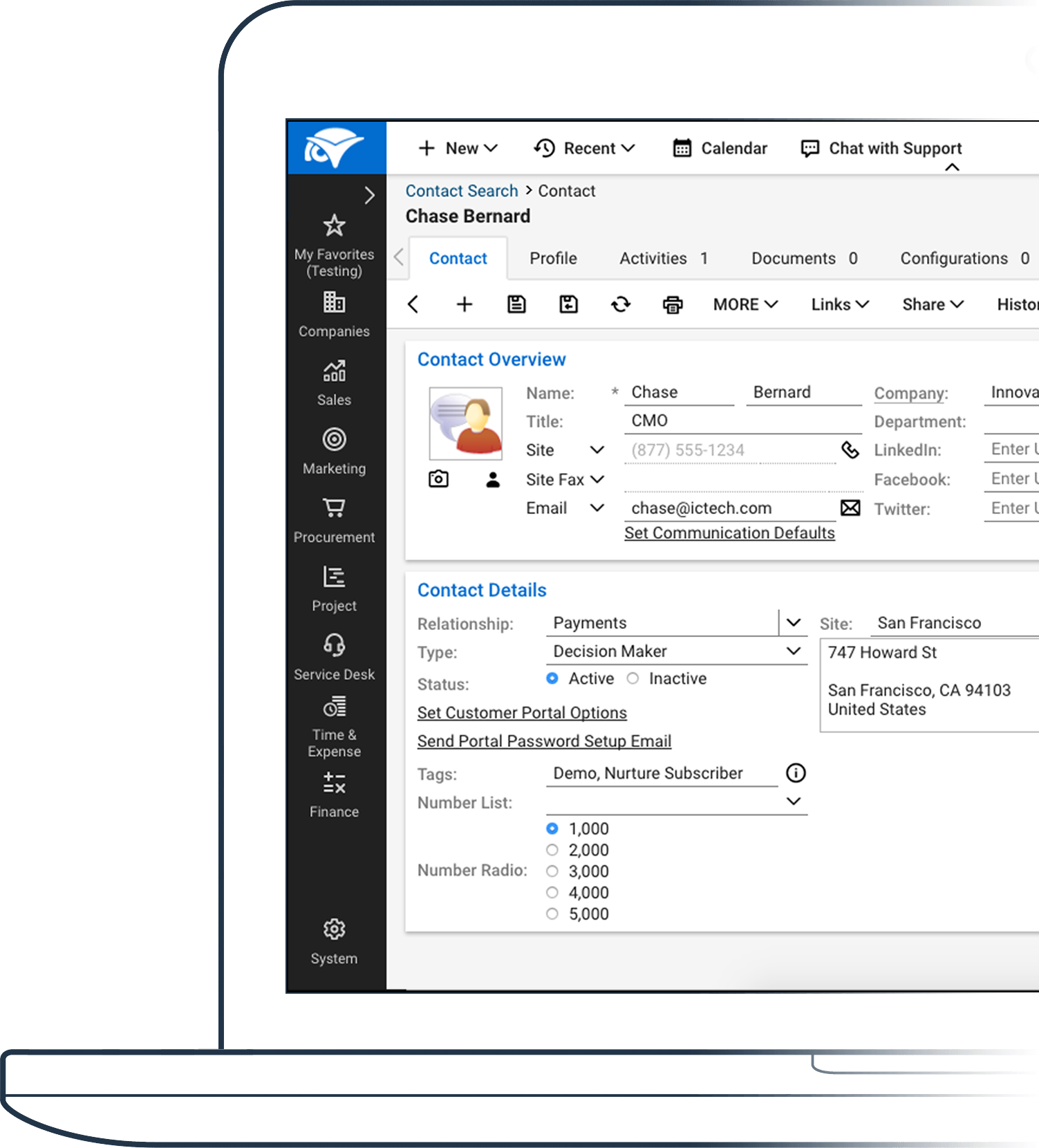Click the Tags field with Demo, Nurture Subscriber
Screen dimensions: 1039x1148
coord(662,773)
